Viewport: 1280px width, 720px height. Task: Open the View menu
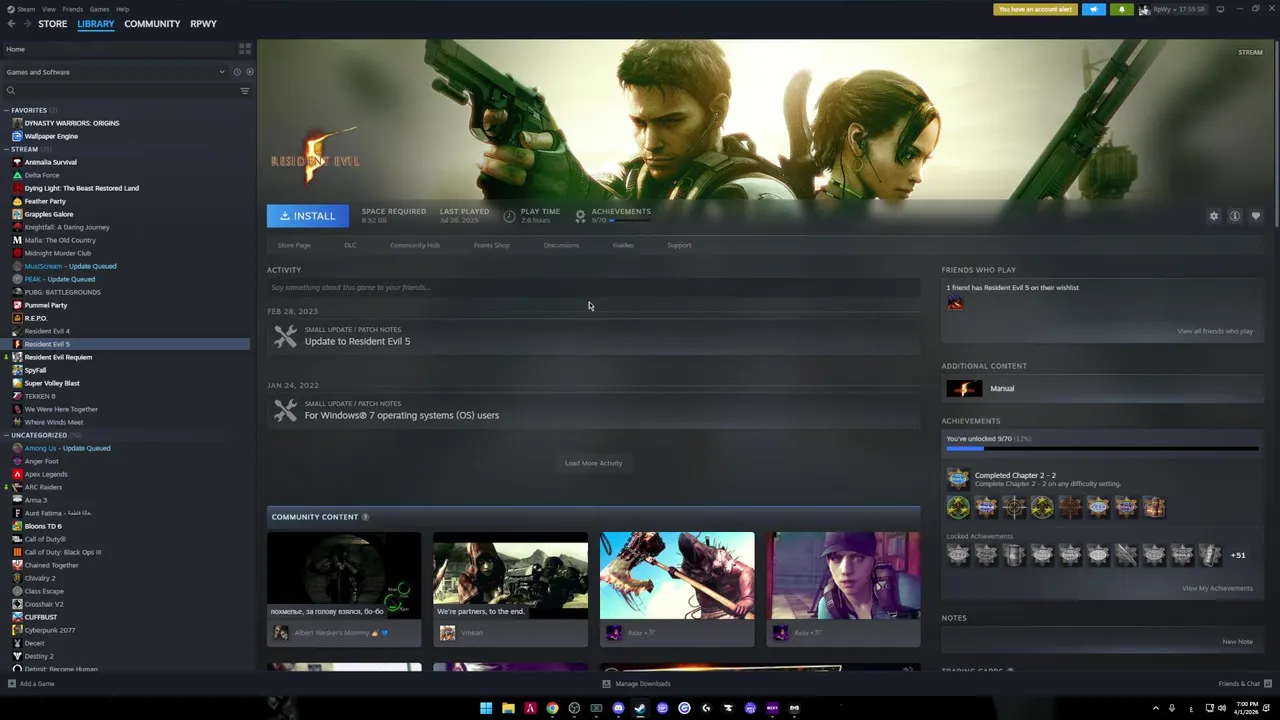coord(48,9)
